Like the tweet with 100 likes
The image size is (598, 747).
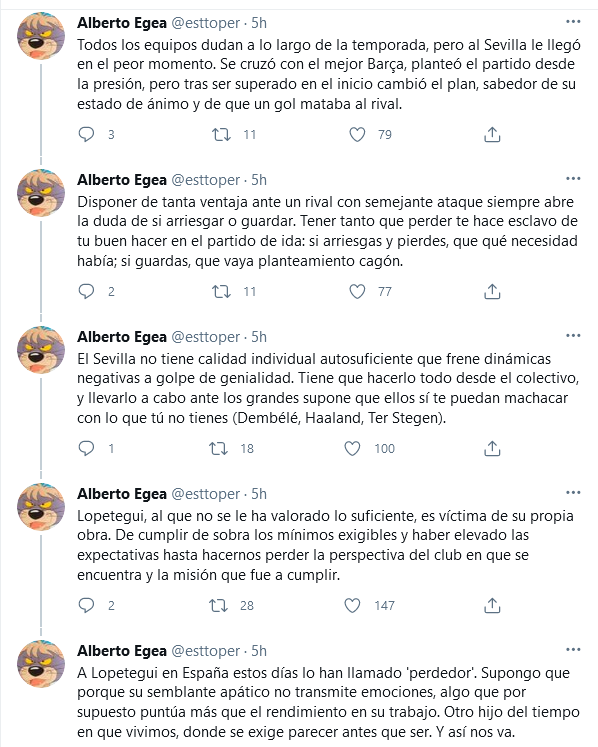click(352, 448)
